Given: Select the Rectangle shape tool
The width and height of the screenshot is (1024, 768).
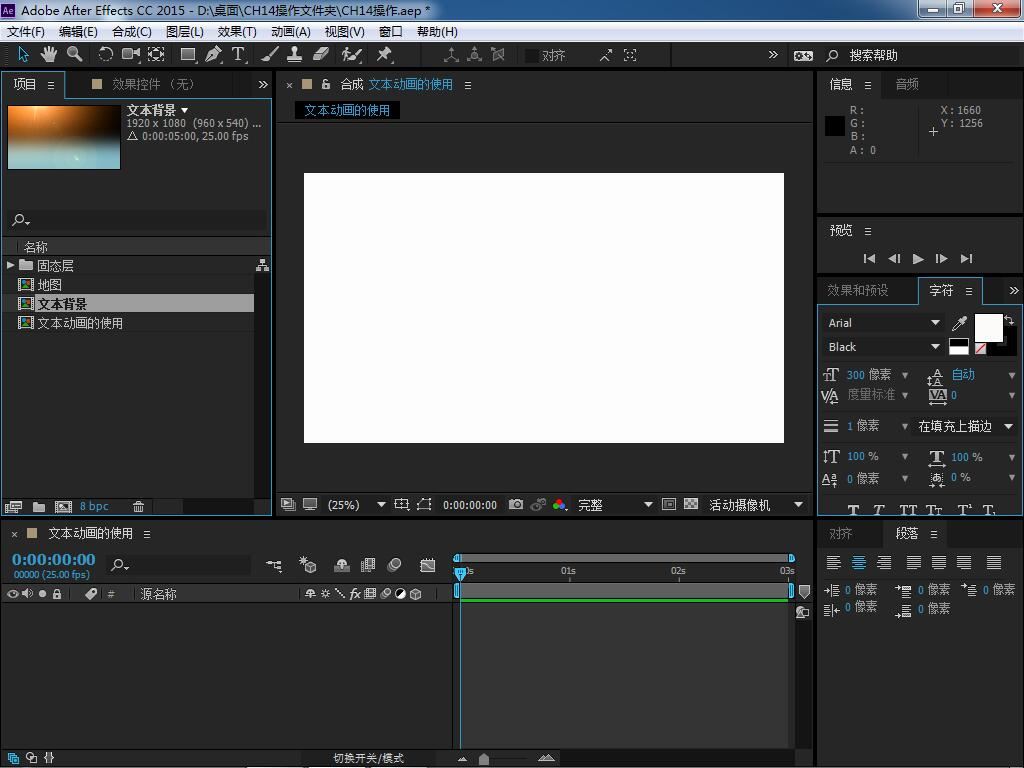Looking at the screenshot, I should (x=188, y=55).
